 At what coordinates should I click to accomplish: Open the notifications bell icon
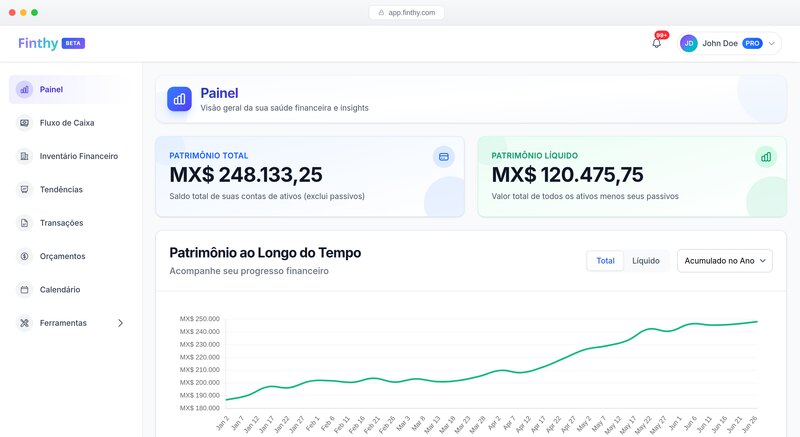click(x=657, y=43)
